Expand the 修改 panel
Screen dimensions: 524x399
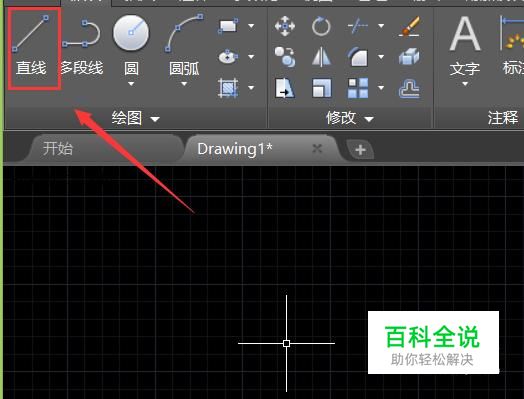click(350, 118)
